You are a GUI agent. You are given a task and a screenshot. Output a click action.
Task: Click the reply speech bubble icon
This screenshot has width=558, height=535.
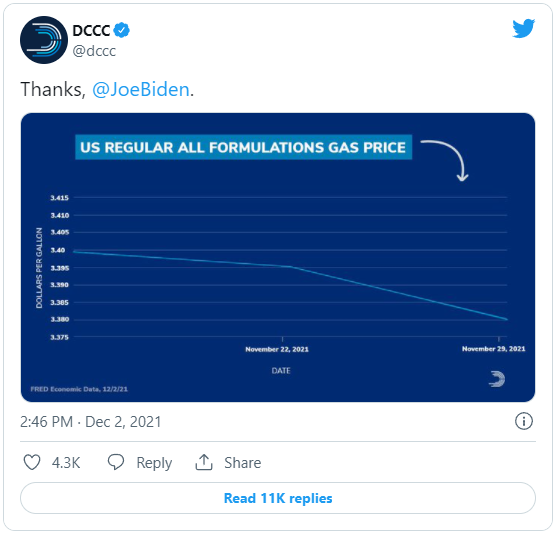tap(116, 462)
